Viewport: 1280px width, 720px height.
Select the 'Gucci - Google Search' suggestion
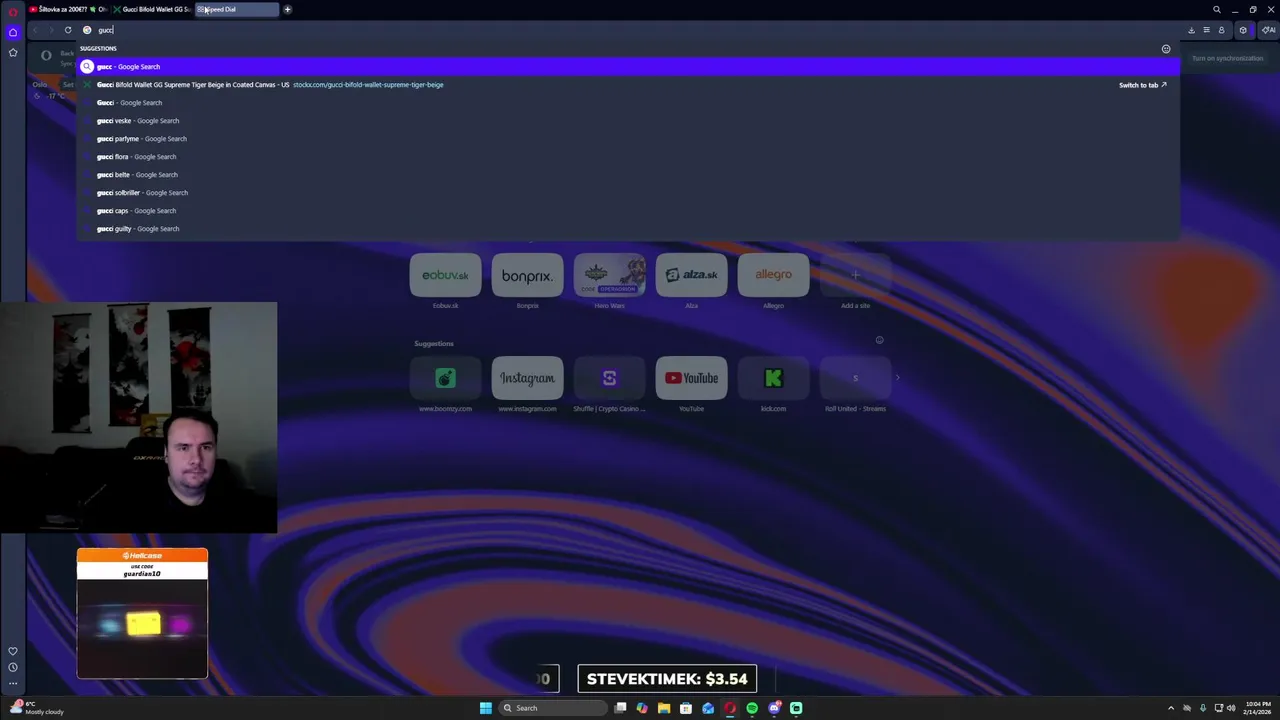point(630,103)
